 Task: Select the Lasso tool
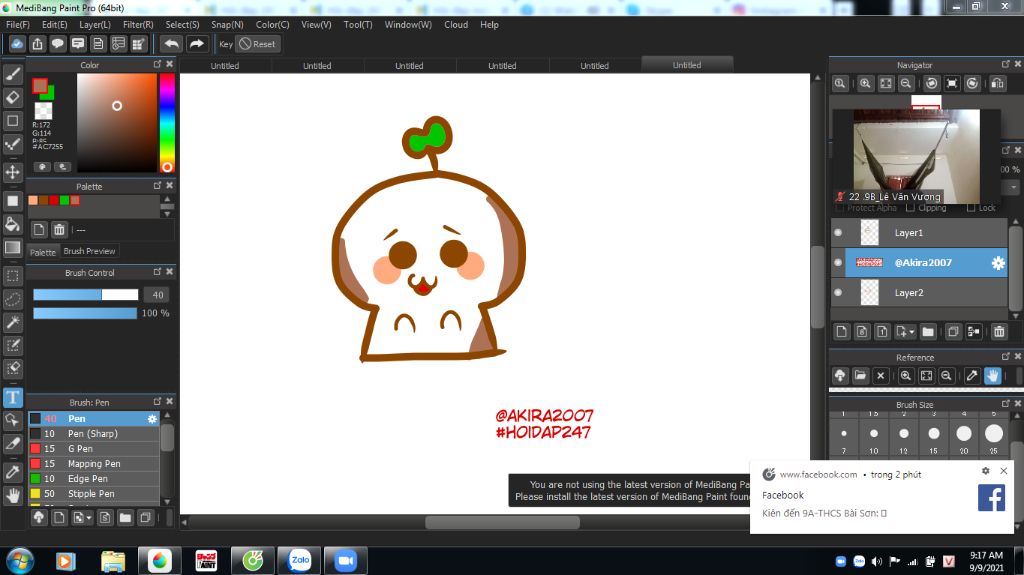[12, 299]
